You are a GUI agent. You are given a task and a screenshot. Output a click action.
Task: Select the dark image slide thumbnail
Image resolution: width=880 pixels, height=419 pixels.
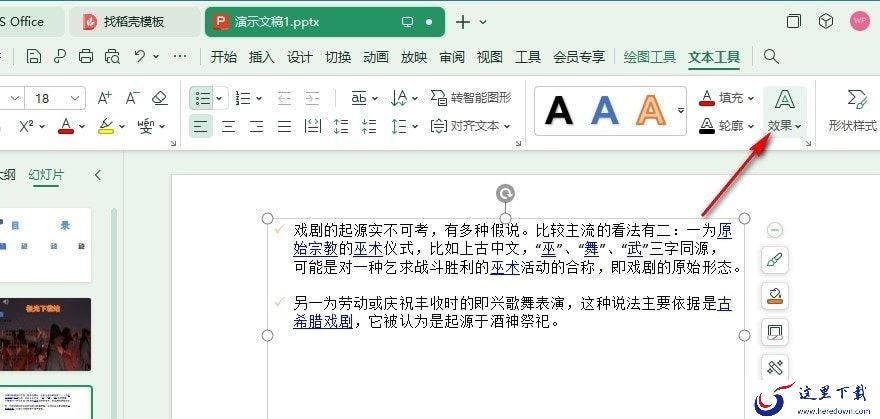click(x=45, y=334)
